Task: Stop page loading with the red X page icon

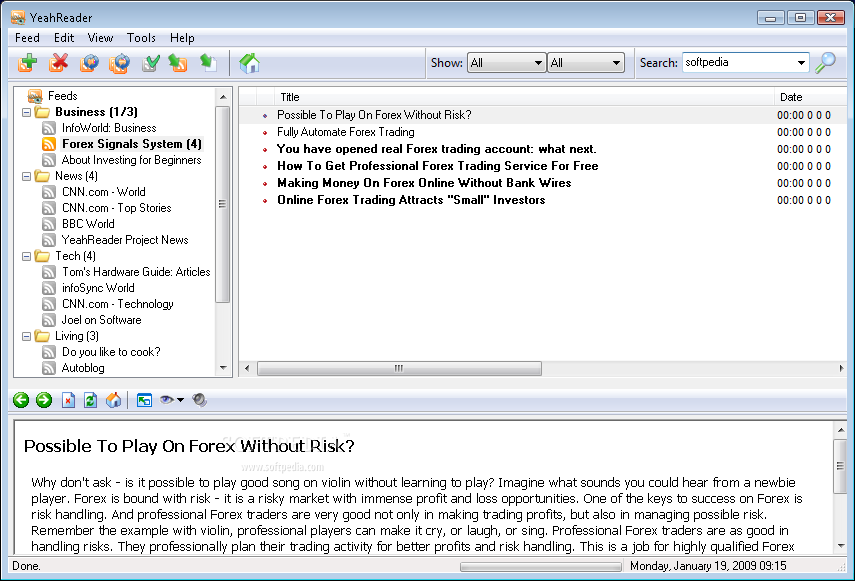Action: 68,400
